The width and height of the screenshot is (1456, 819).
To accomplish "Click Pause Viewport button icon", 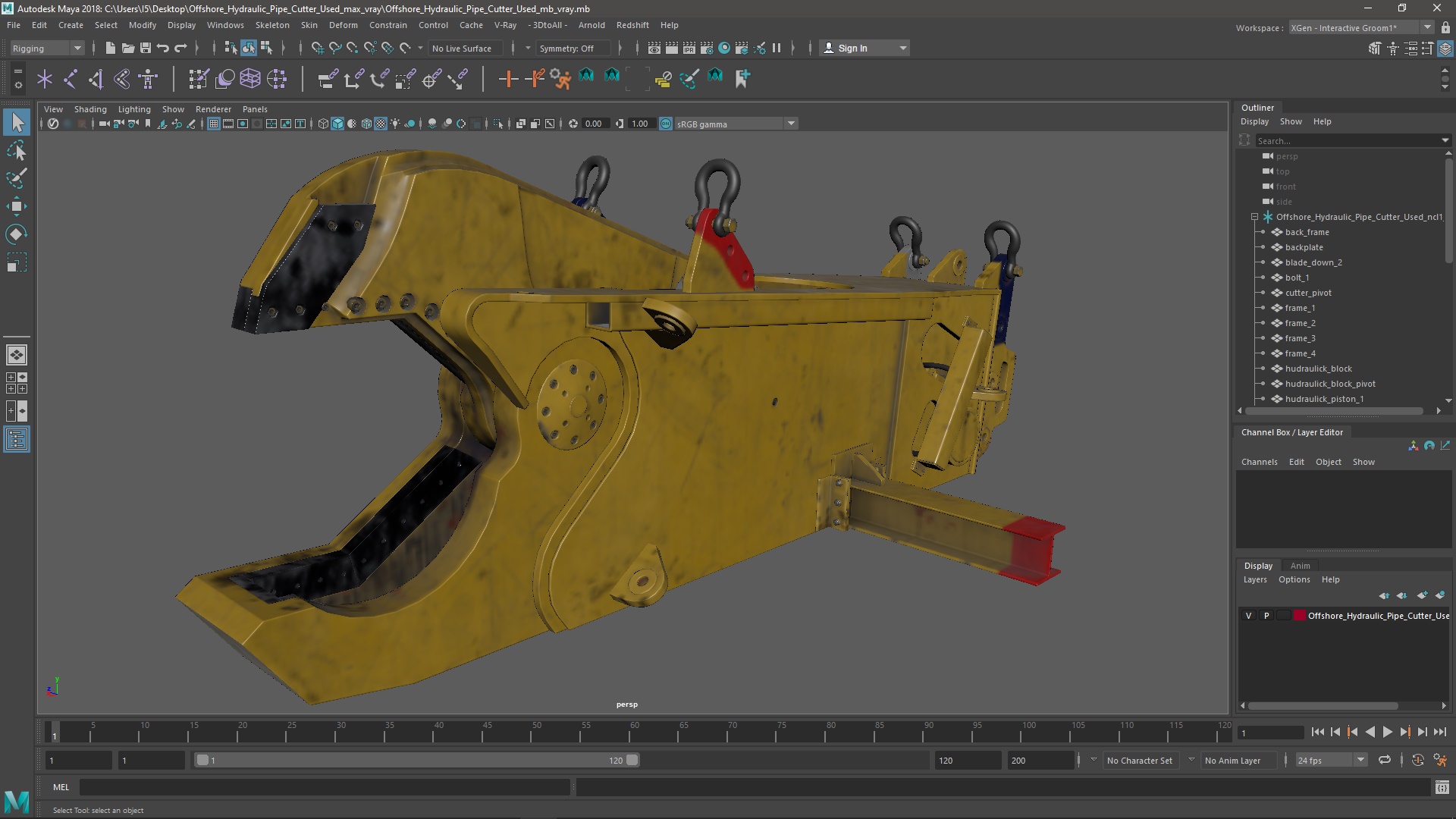I will pyautogui.click(x=777, y=48).
